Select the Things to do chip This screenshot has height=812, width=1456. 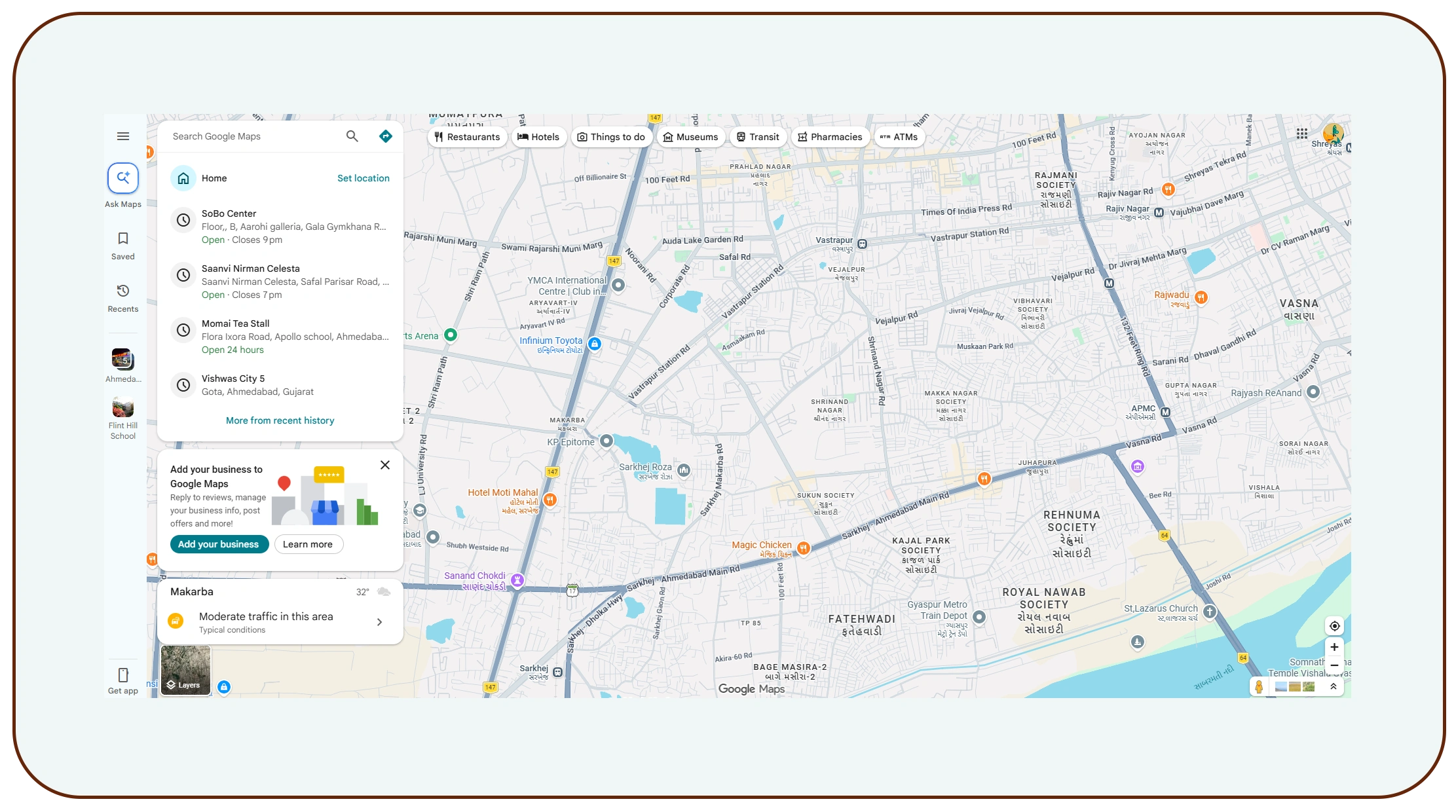pyautogui.click(x=611, y=137)
